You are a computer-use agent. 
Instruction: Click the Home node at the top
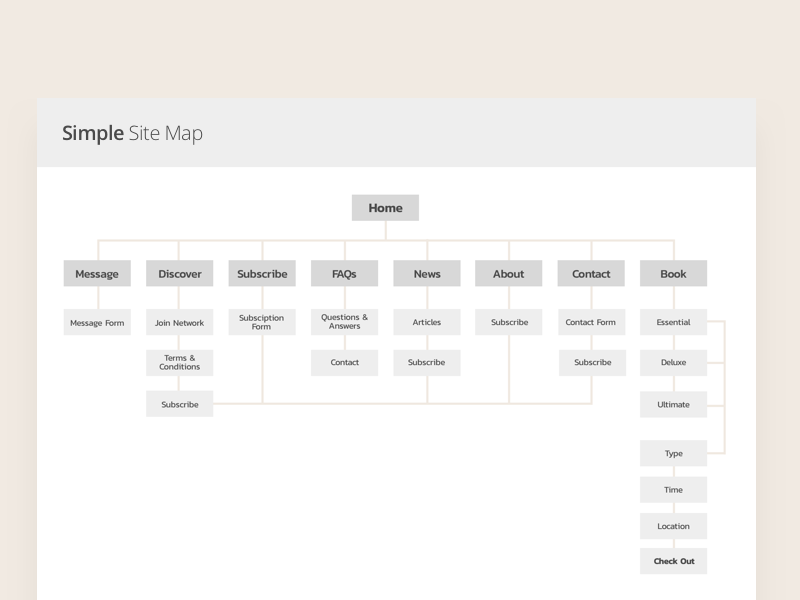coord(385,208)
